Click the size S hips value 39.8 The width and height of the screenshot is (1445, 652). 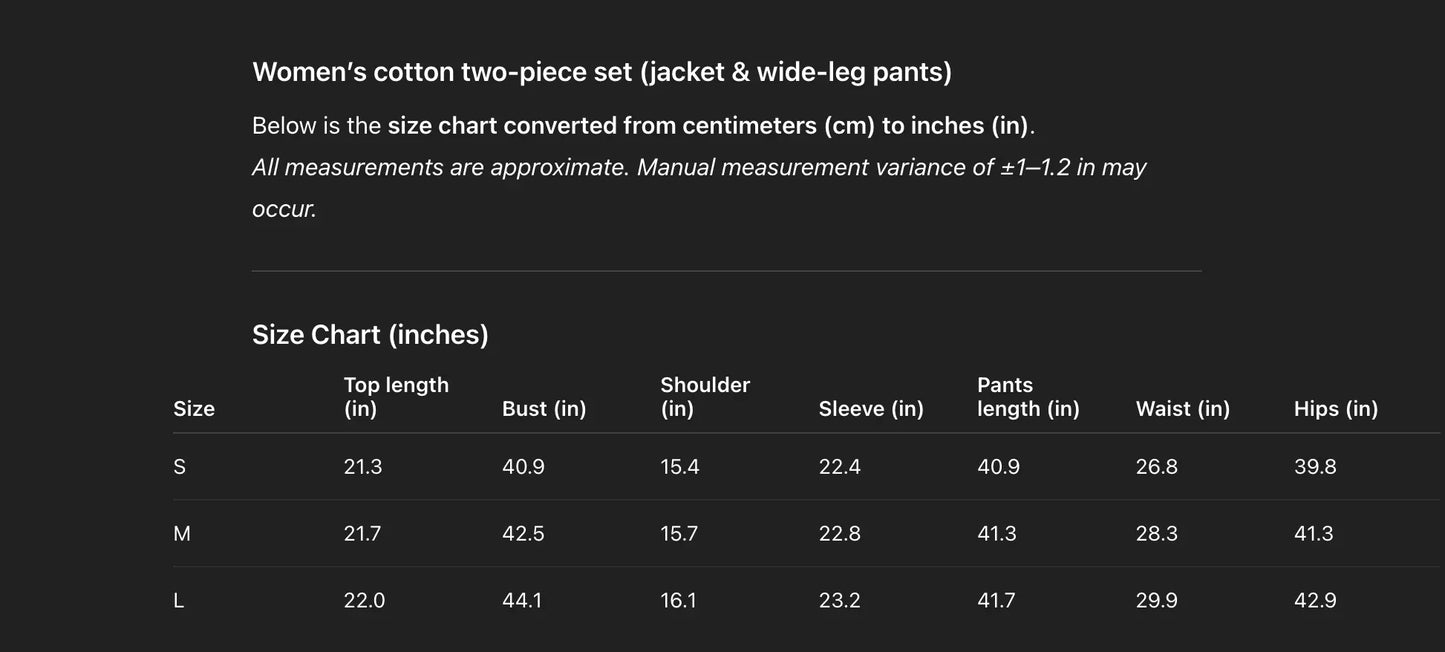click(1315, 467)
